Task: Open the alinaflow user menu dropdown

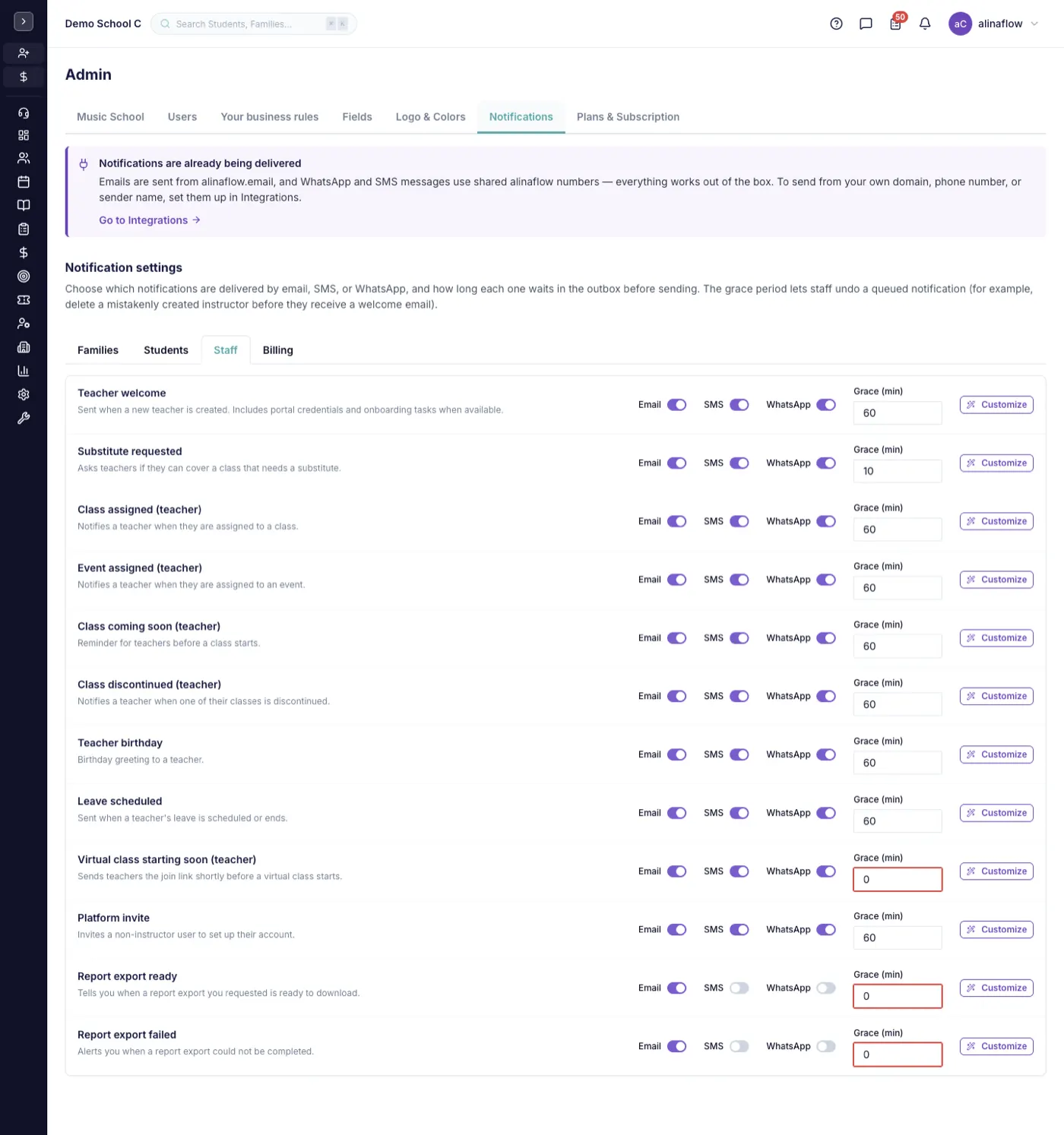Action: point(993,24)
